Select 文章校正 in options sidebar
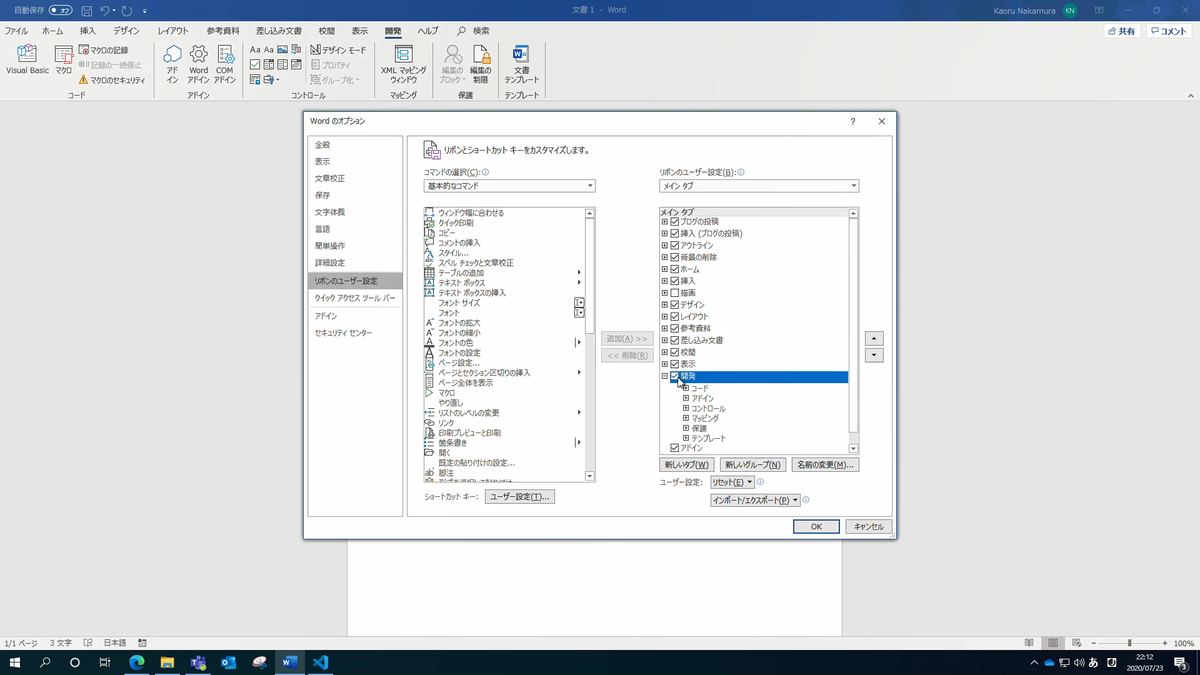This screenshot has height=675, width=1200. [355, 178]
